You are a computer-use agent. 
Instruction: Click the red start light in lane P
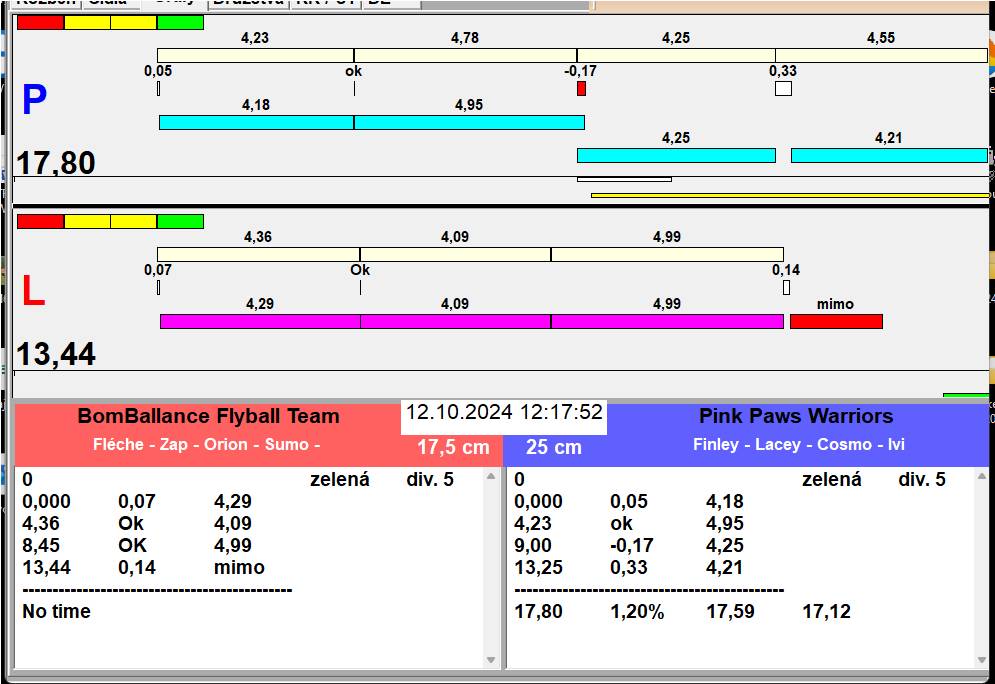(x=41, y=22)
